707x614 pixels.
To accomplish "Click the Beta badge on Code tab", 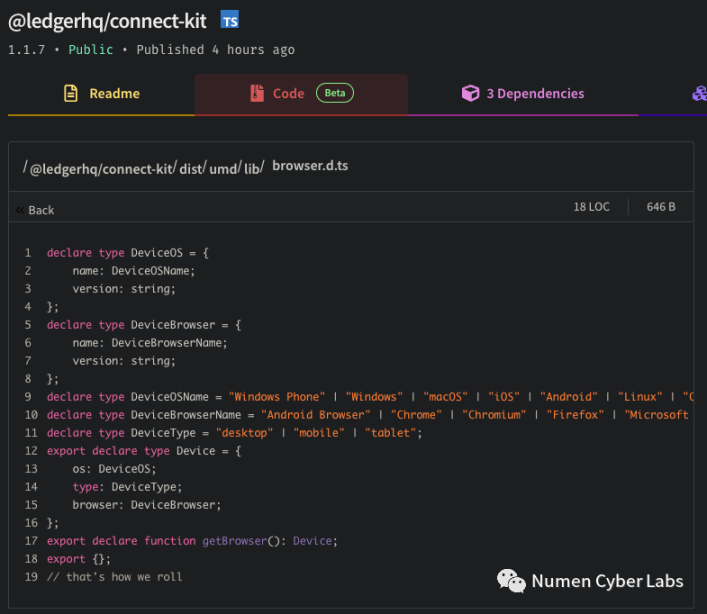I will click(335, 93).
